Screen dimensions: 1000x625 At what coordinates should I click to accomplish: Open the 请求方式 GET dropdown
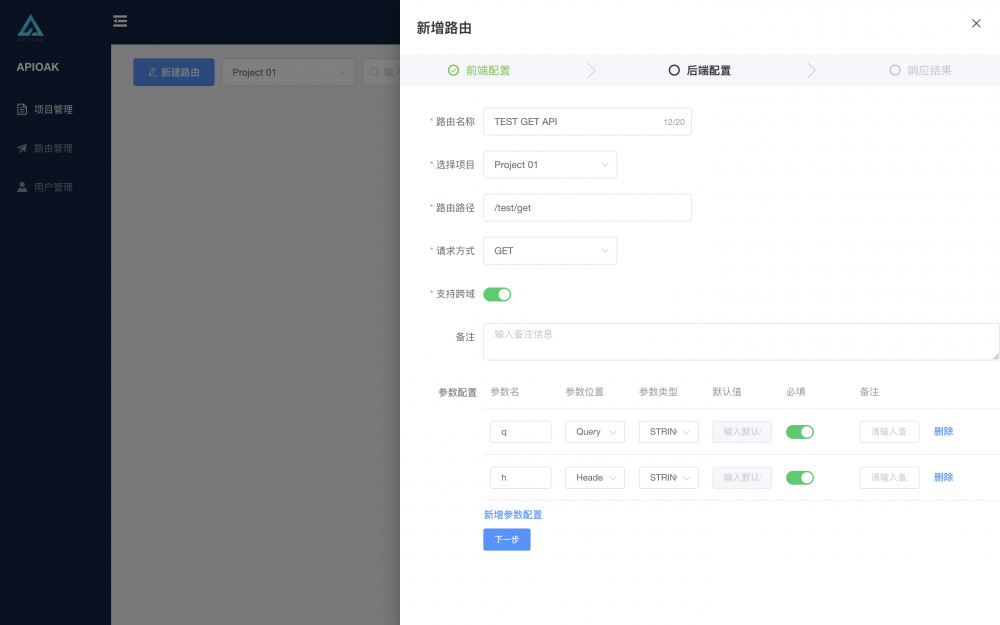[550, 250]
